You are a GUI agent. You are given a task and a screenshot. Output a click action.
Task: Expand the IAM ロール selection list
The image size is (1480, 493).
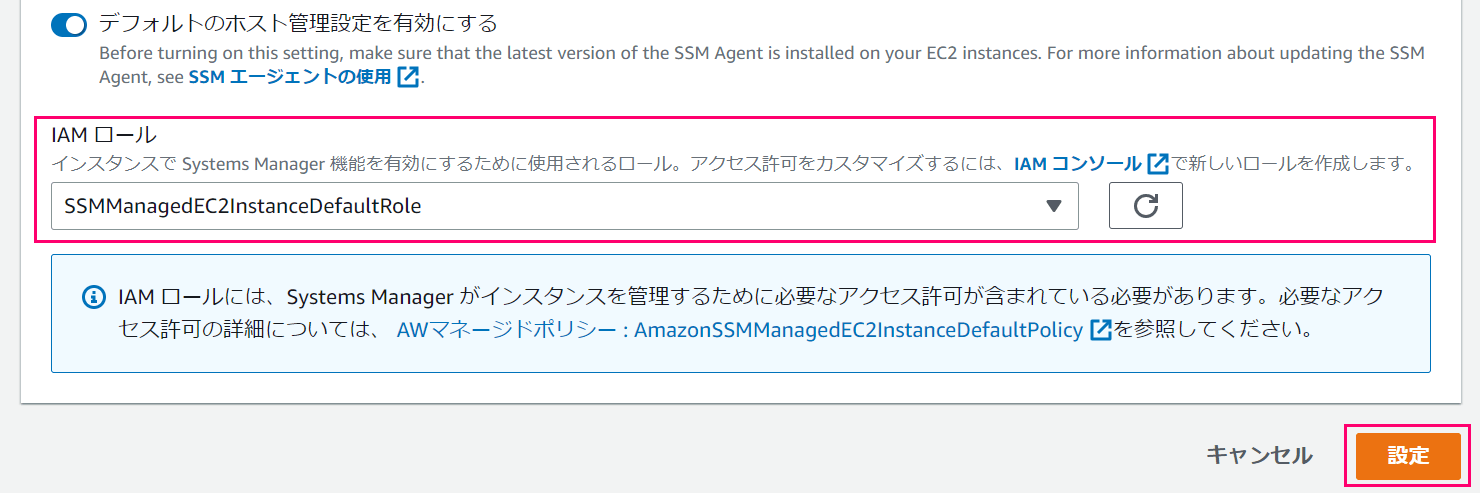point(565,206)
